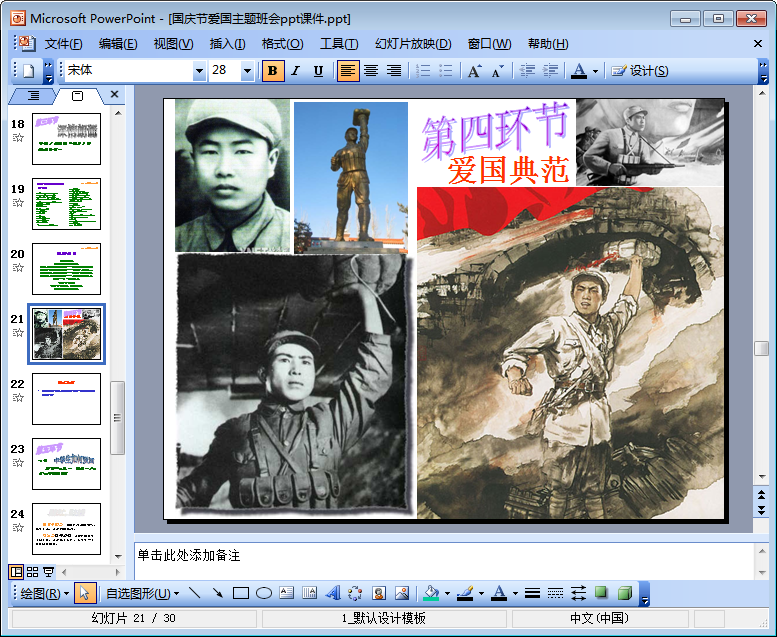Open the 3D style effects icon
777x637 pixels.
pyautogui.click(x=624, y=593)
